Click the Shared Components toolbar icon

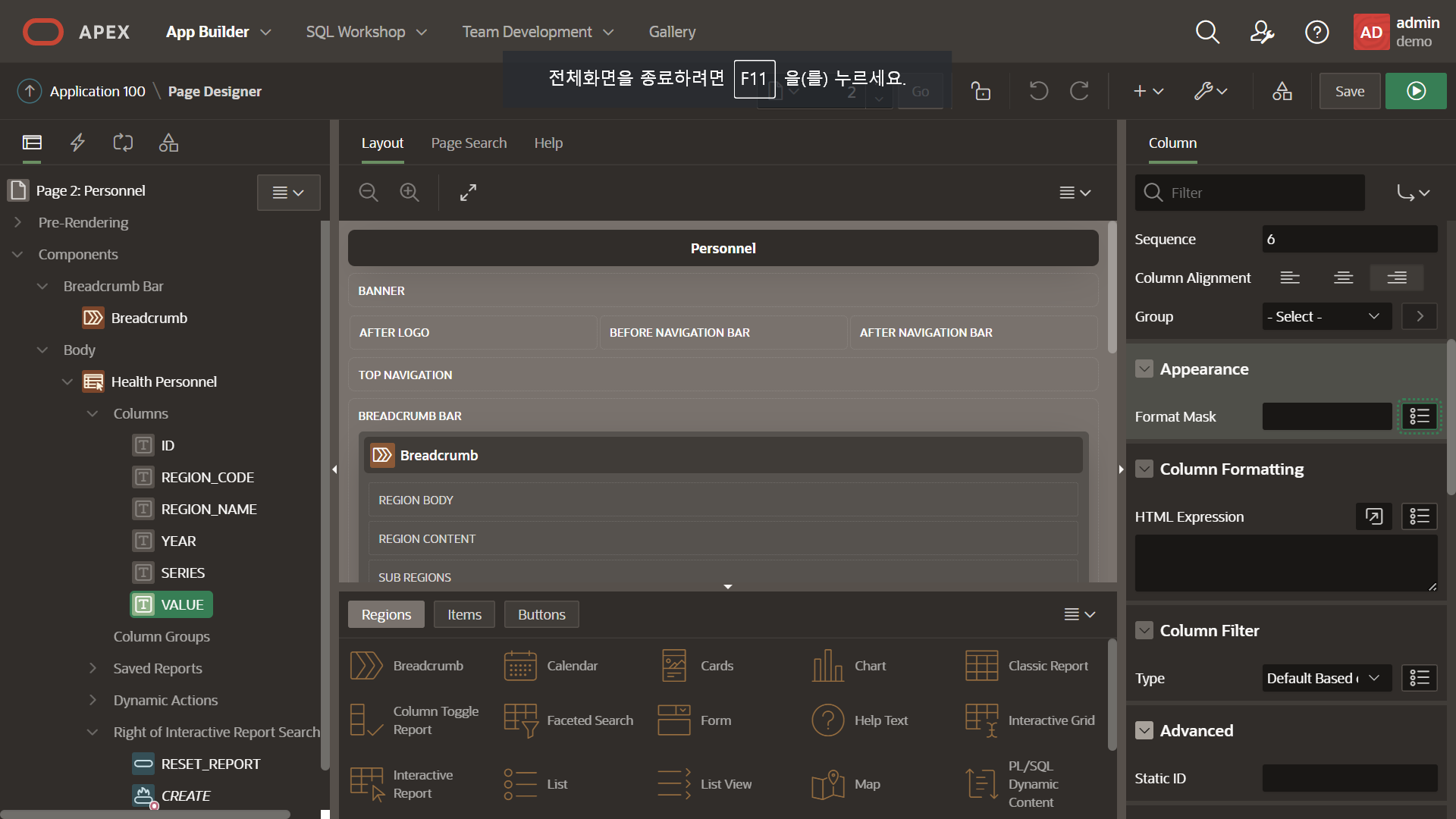click(1282, 91)
